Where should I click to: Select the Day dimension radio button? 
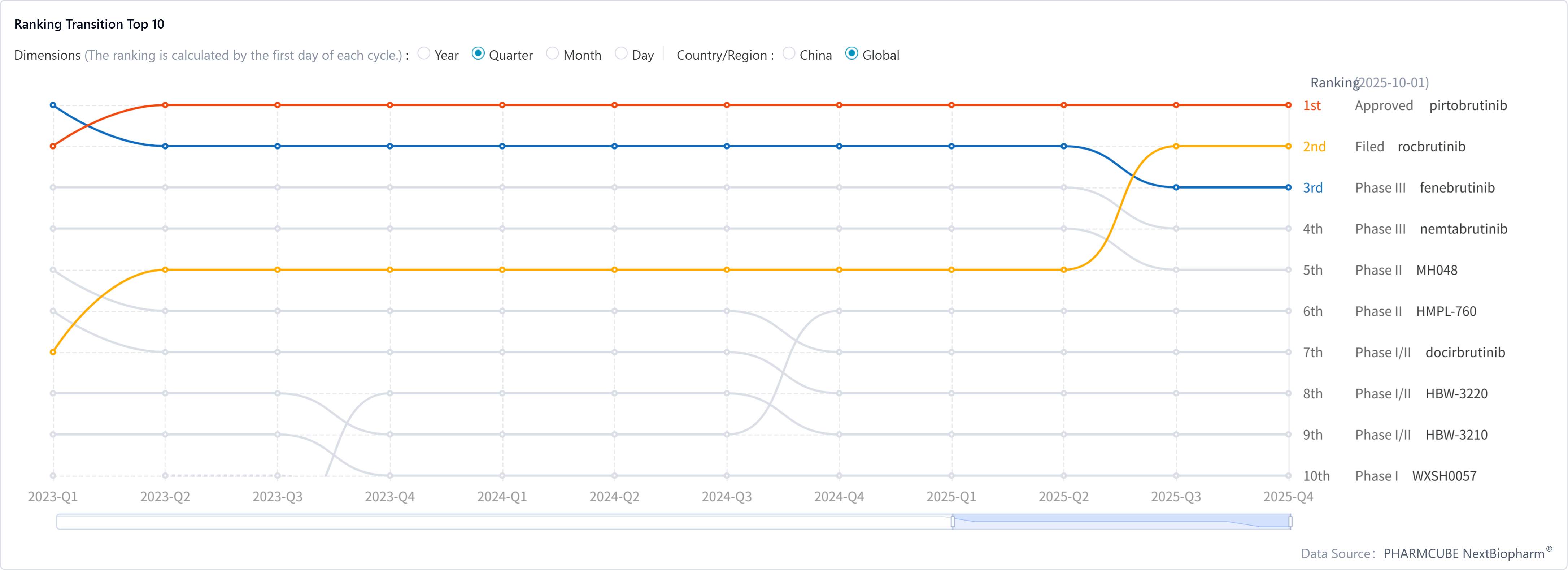621,53
